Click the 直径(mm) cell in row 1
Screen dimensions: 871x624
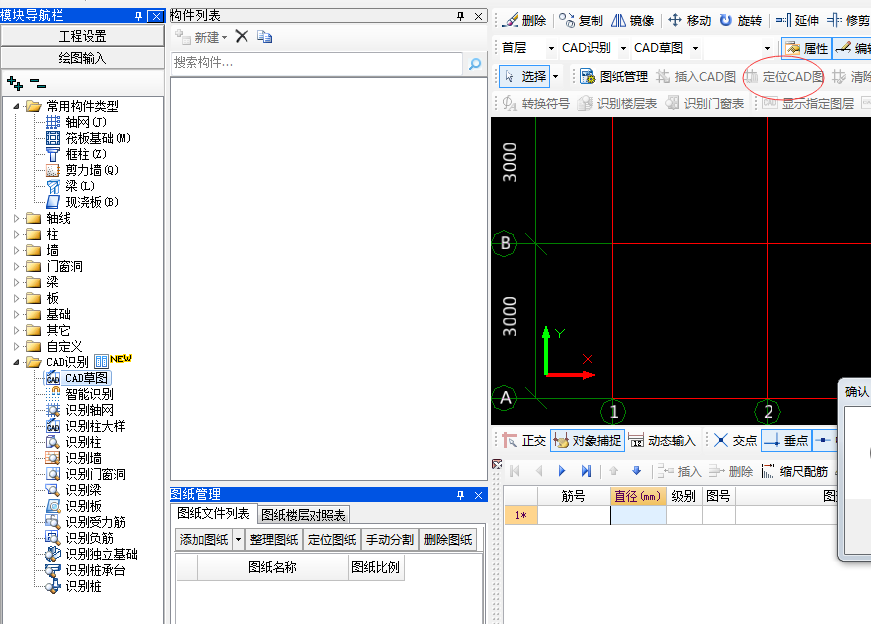[638, 515]
